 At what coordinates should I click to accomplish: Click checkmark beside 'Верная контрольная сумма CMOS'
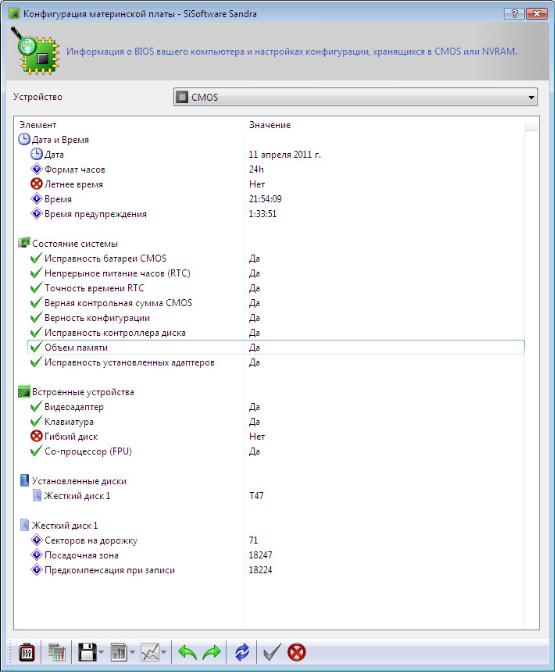tap(36, 303)
